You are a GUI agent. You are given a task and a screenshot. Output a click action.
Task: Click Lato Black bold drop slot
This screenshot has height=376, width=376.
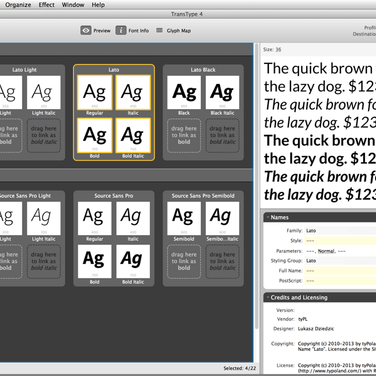(184, 135)
